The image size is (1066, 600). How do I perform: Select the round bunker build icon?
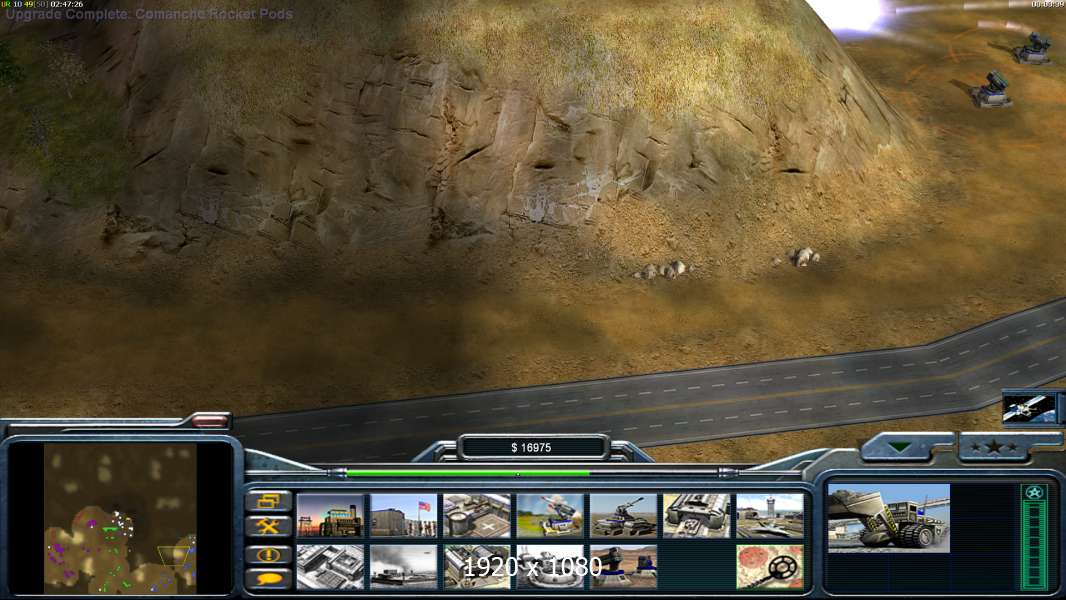pos(550,566)
